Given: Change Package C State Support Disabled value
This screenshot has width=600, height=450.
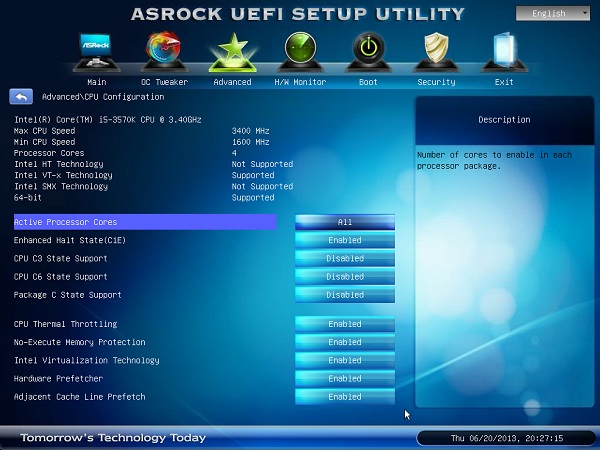Looking at the screenshot, I should [345, 295].
